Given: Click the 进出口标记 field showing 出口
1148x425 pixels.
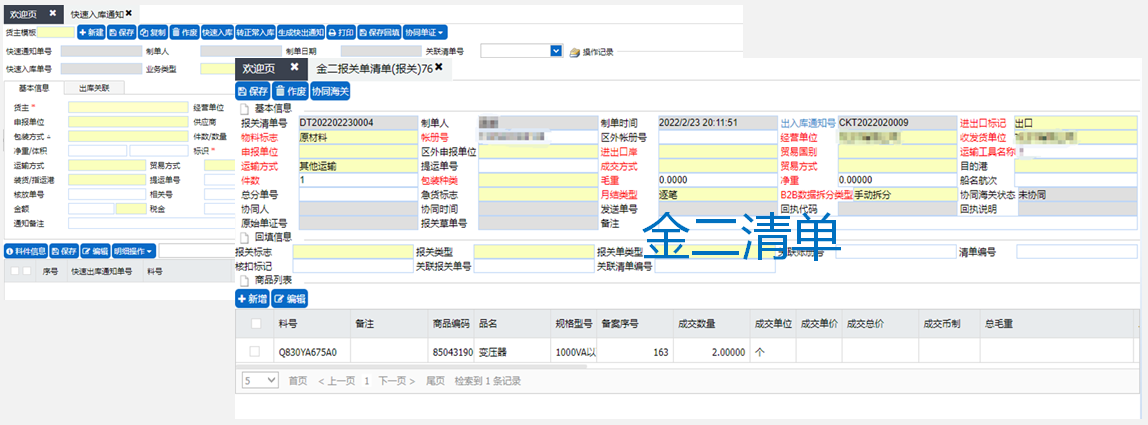Looking at the screenshot, I should 1076,122.
